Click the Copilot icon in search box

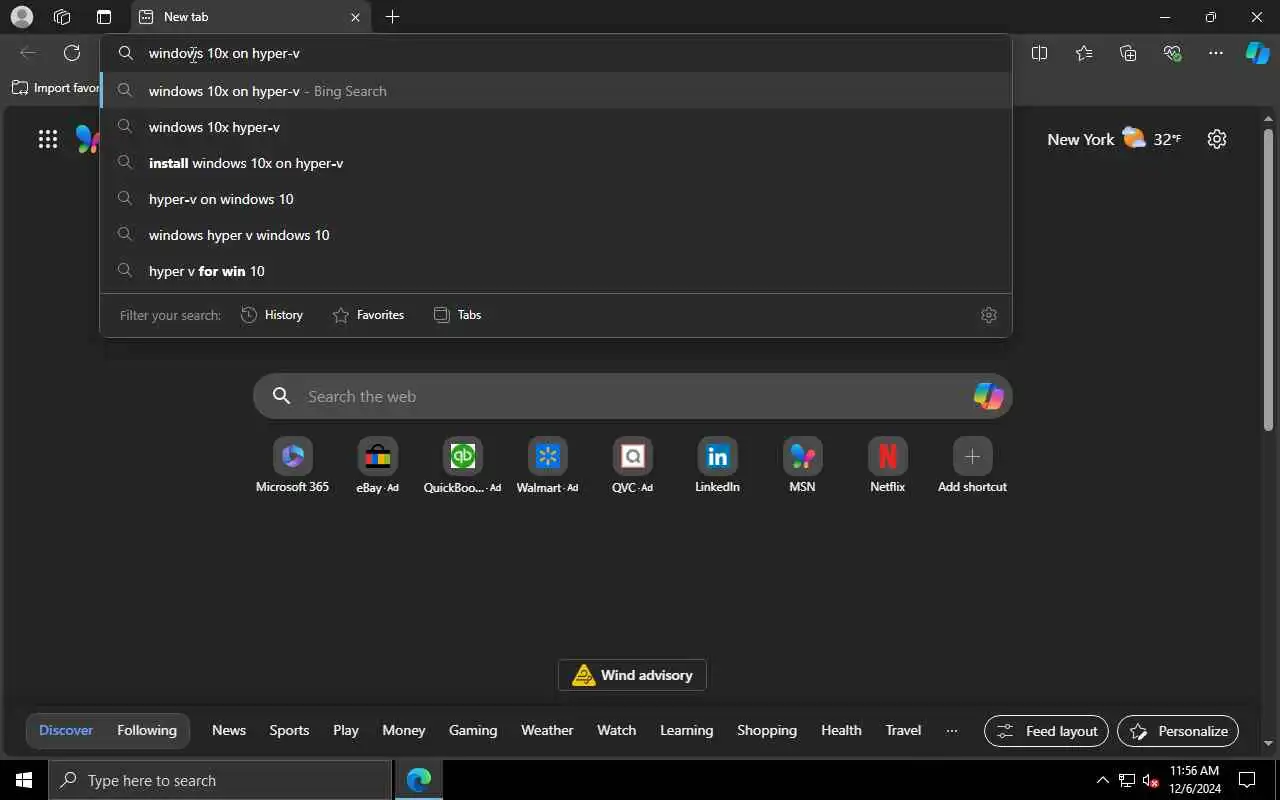(x=988, y=396)
